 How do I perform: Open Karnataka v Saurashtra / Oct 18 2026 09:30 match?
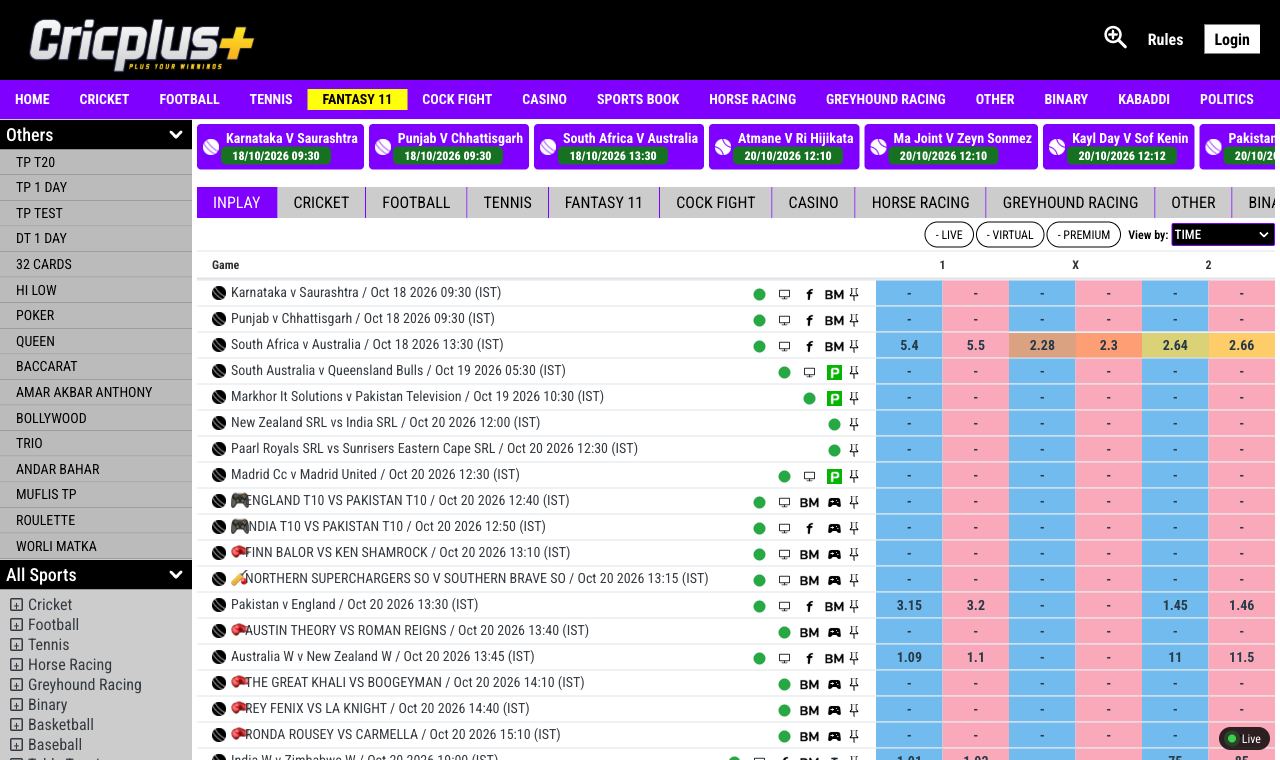(366, 293)
